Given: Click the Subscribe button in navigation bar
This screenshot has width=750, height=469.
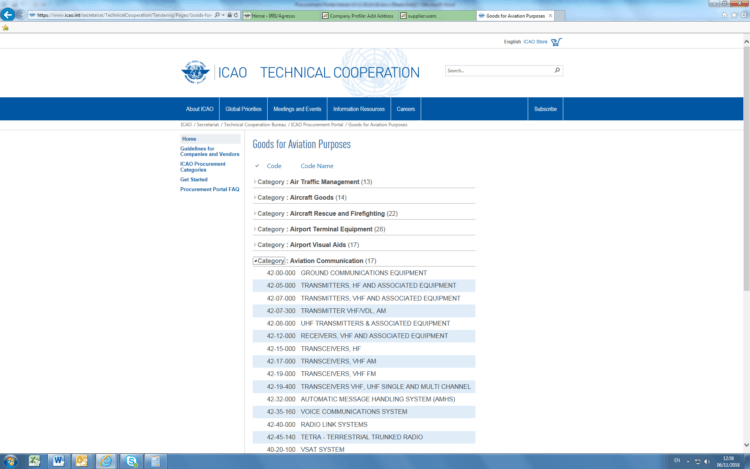Looking at the screenshot, I should 545,109.
